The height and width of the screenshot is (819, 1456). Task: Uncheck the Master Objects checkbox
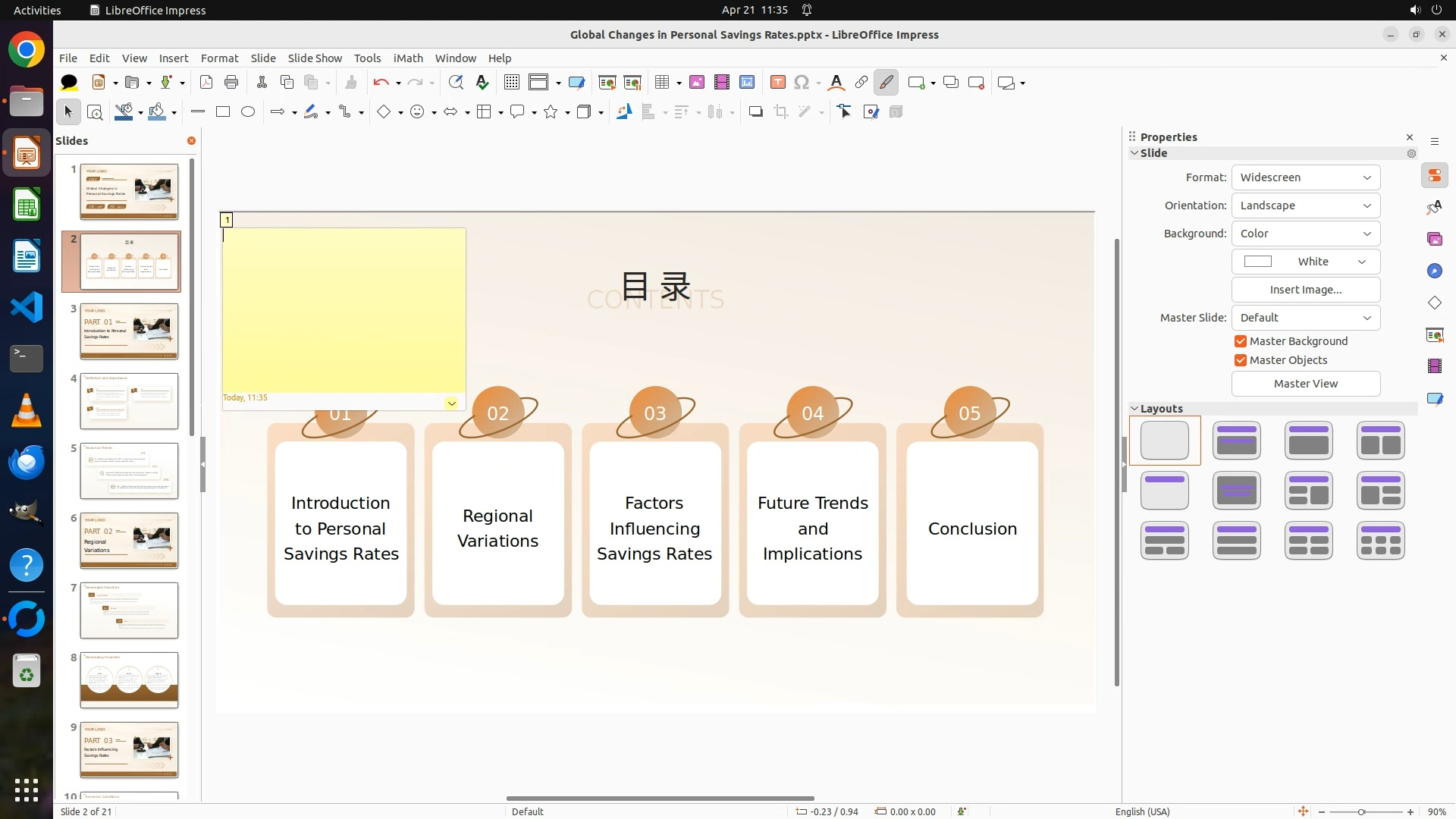tap(1241, 360)
